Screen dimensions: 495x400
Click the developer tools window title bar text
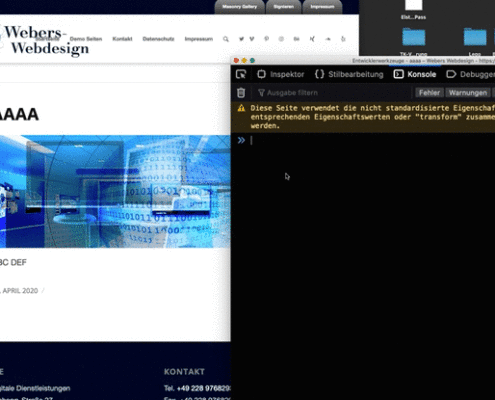tap(423, 61)
